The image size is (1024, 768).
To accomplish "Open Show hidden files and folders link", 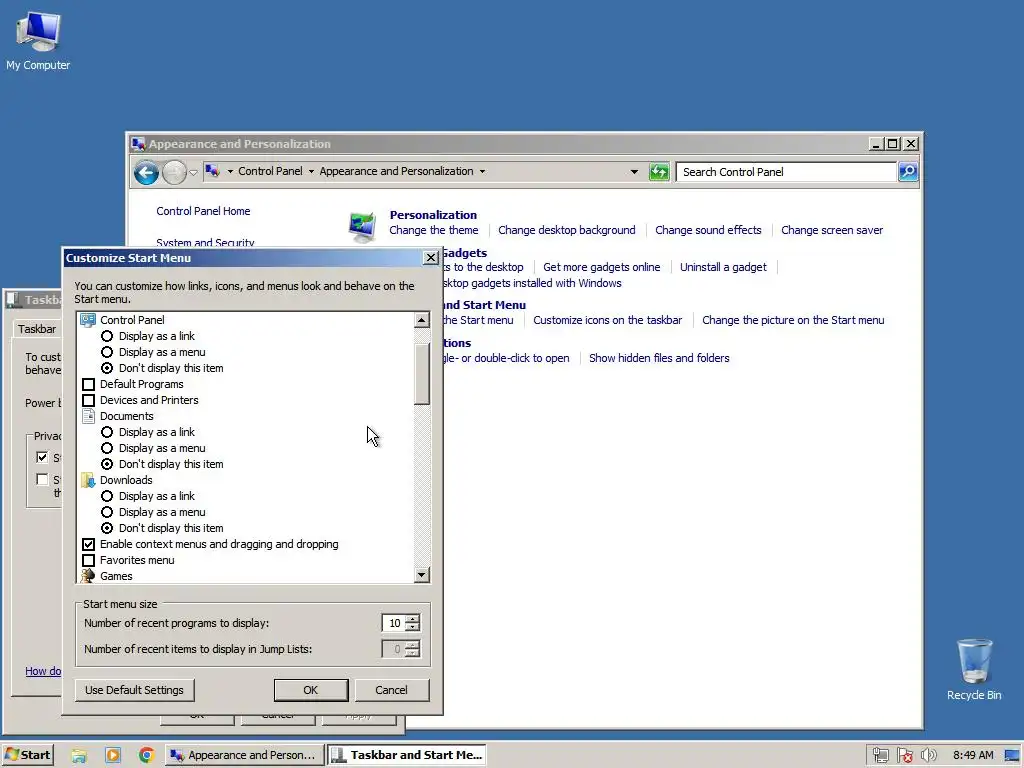I will [659, 358].
